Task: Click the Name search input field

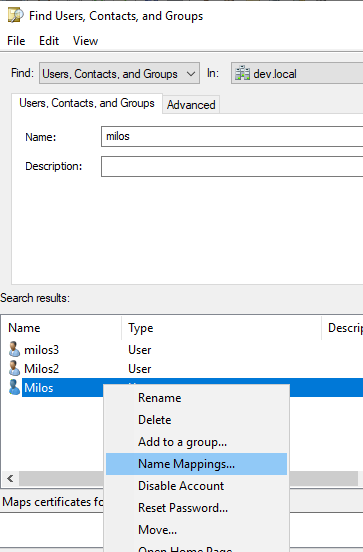Action: pos(232,137)
